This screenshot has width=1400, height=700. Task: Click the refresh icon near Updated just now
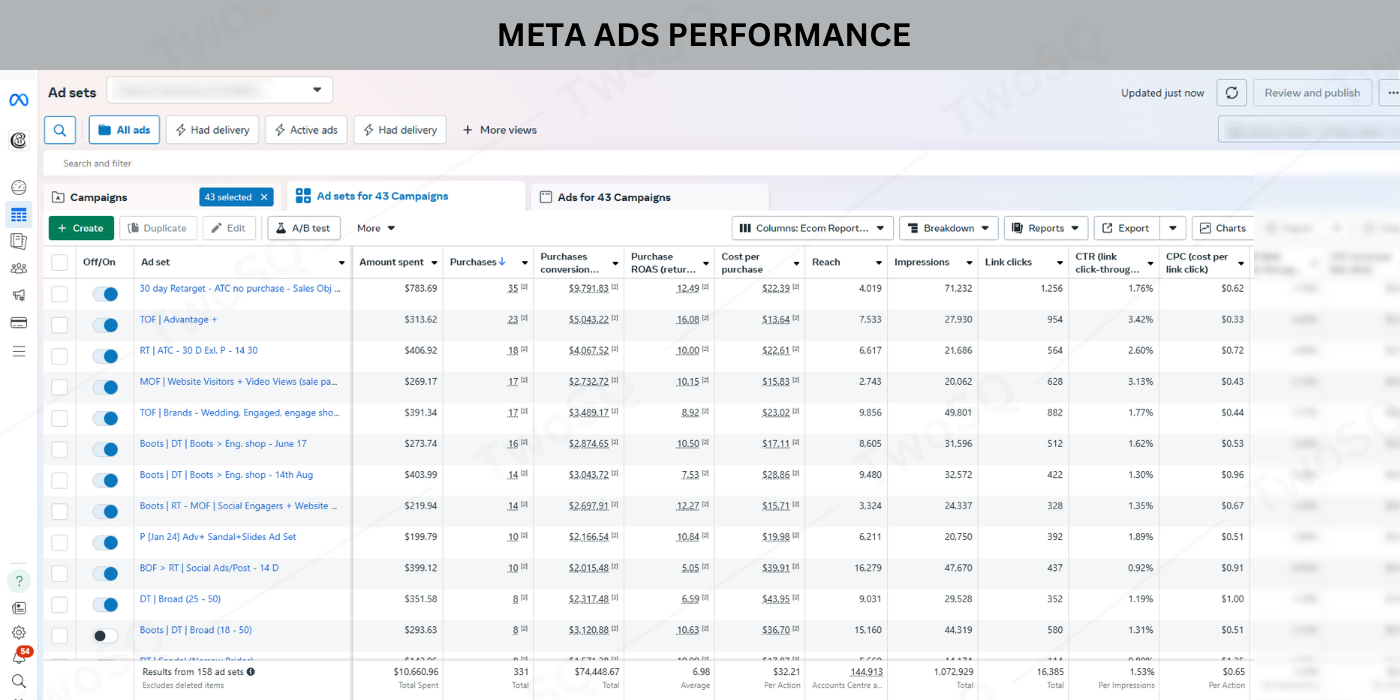point(1231,93)
